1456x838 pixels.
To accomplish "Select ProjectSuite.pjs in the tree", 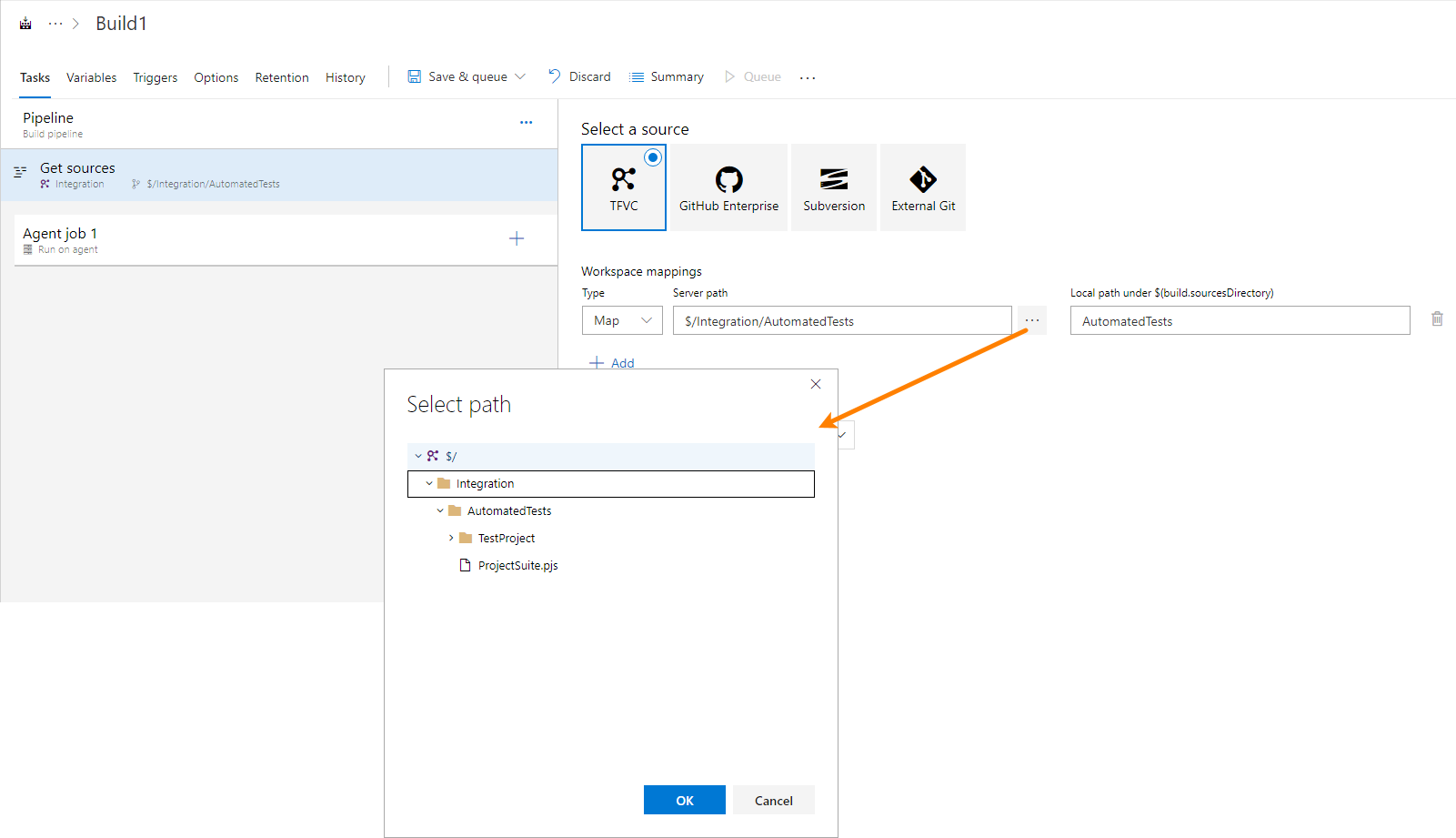I will 517,565.
